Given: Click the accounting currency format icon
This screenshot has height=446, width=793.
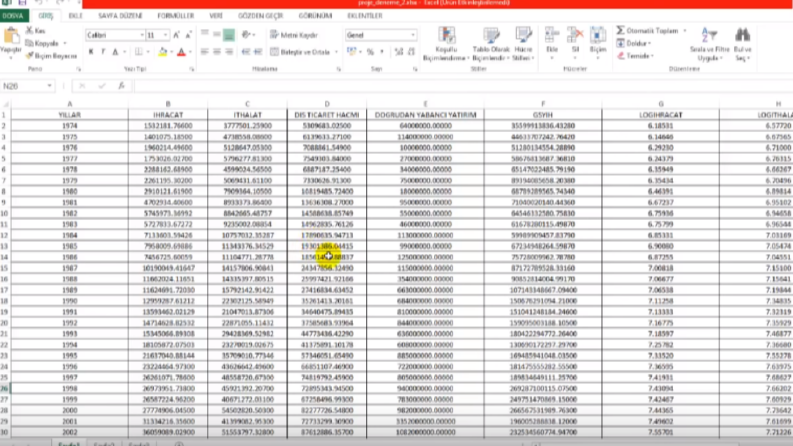Looking at the screenshot, I should pos(351,52).
